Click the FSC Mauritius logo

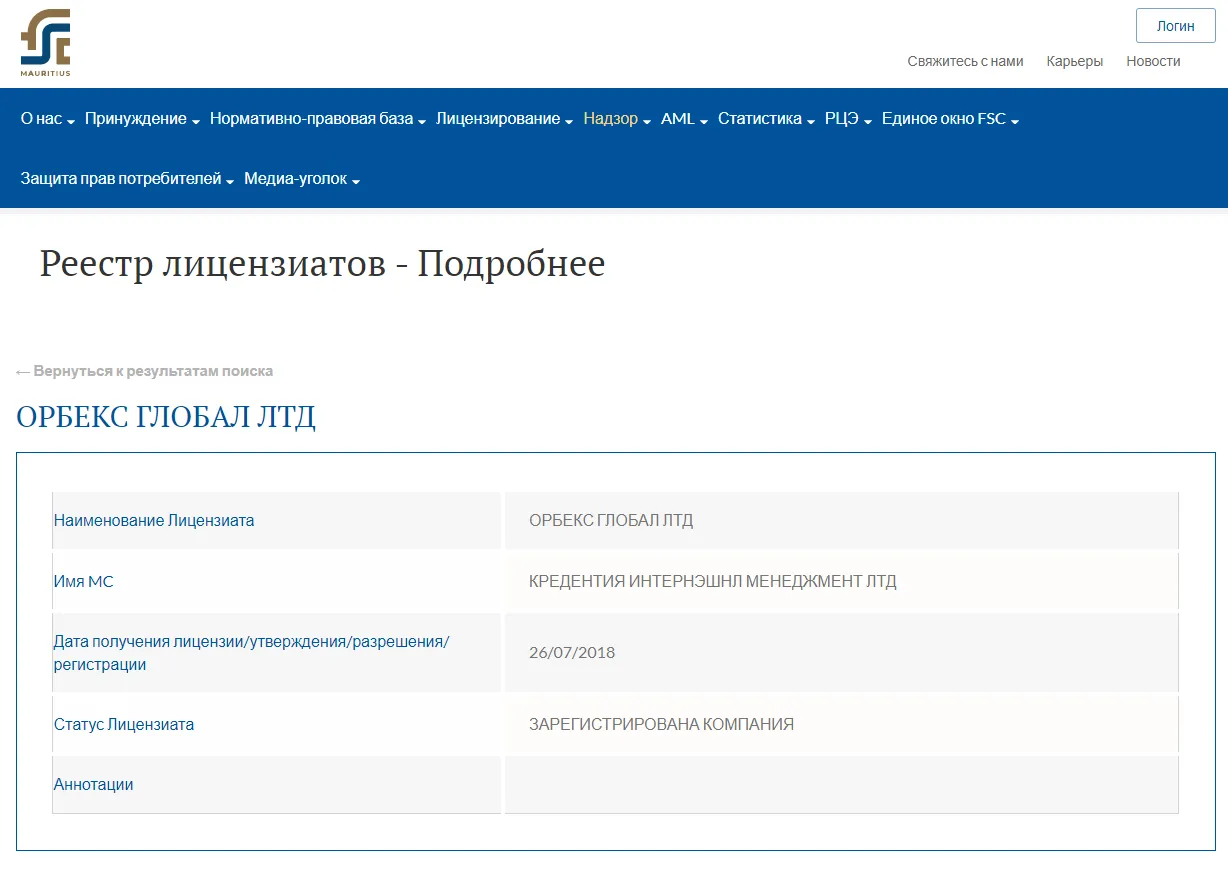45,43
